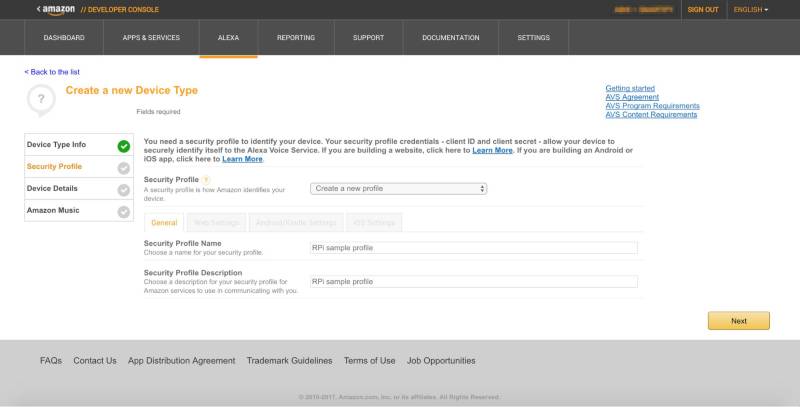This screenshot has width=800, height=407.
Task: Select the iOS Settings tab
Action: (374, 223)
